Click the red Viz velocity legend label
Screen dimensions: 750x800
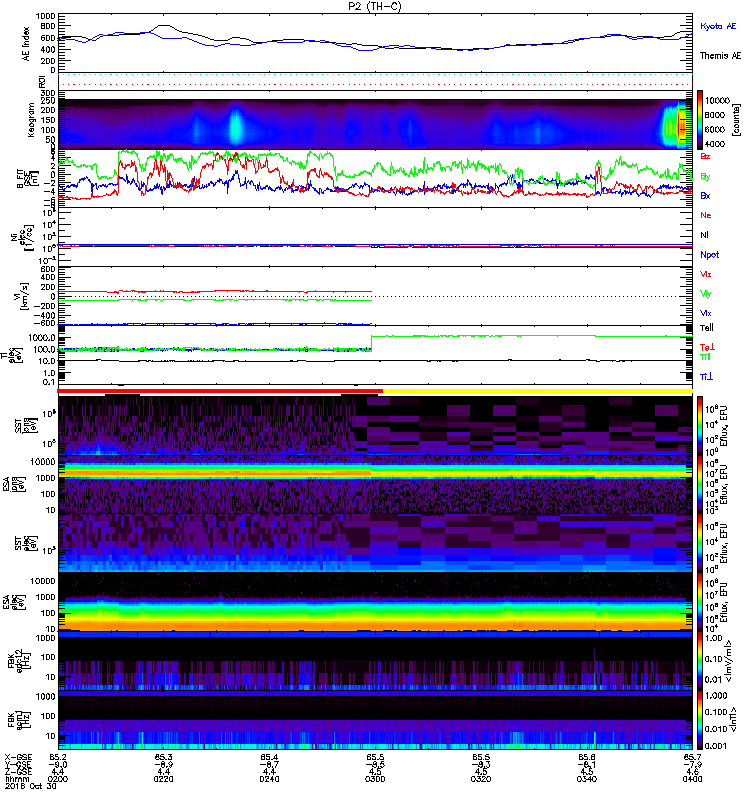pyautogui.click(x=706, y=273)
